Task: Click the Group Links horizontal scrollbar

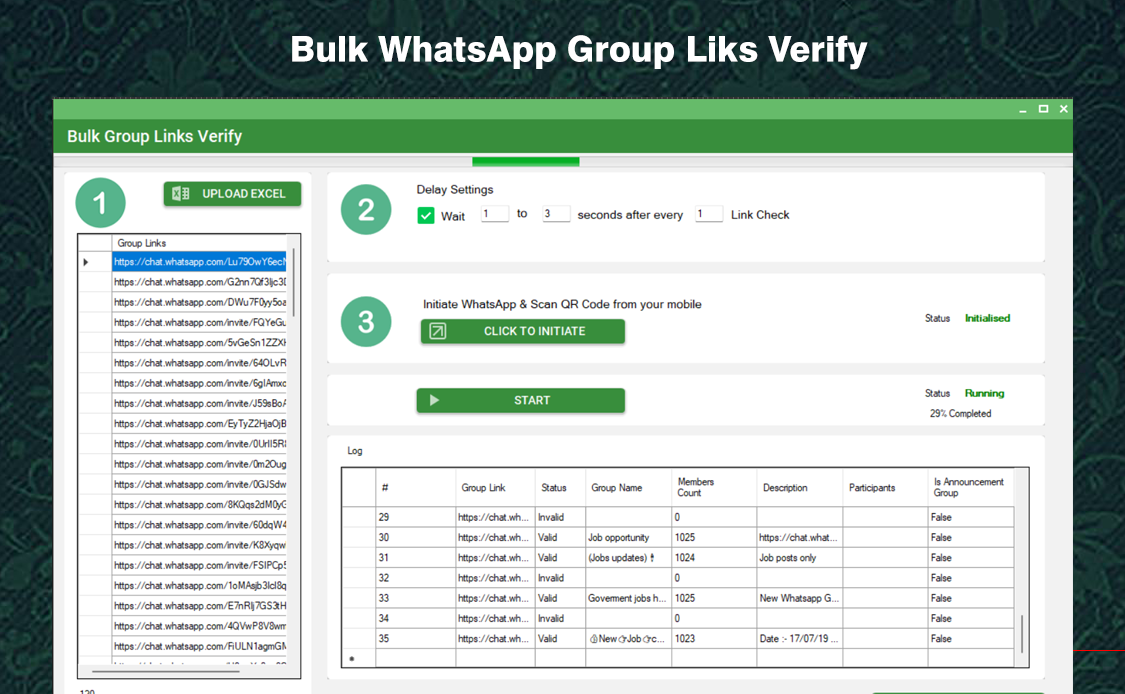Action: click(x=166, y=672)
